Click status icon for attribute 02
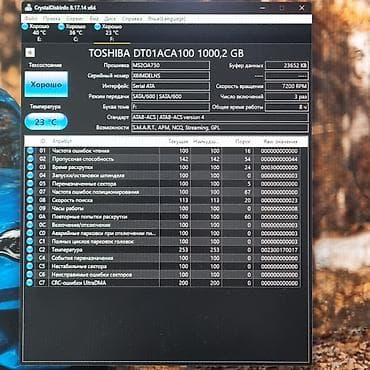Image resolution: width=370 pixels, height=370 pixels. [30, 159]
